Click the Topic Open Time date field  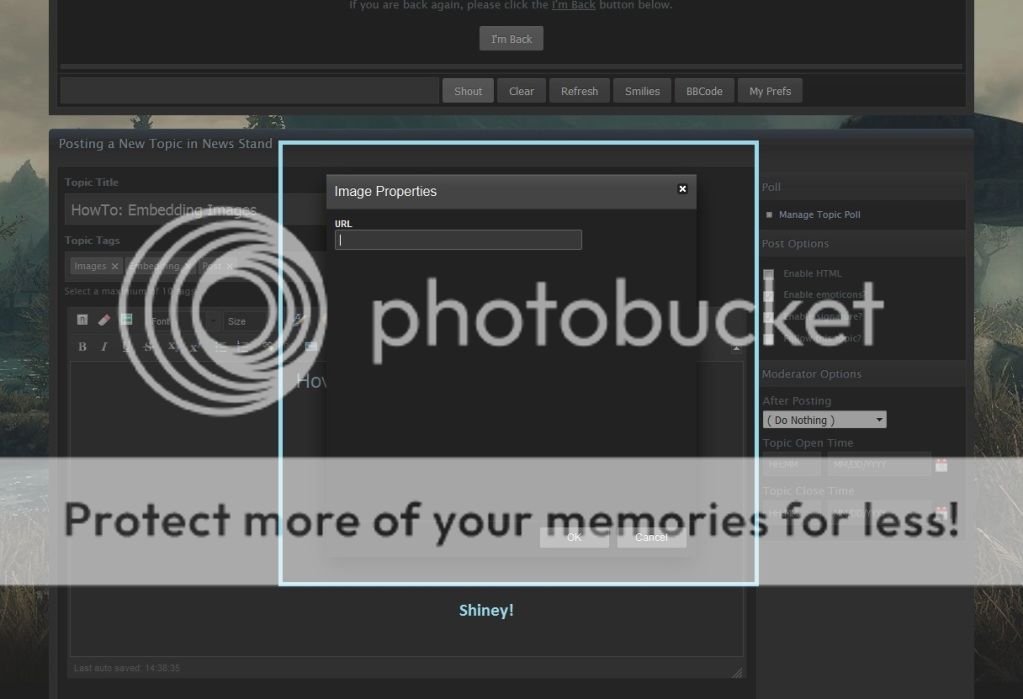(879, 465)
